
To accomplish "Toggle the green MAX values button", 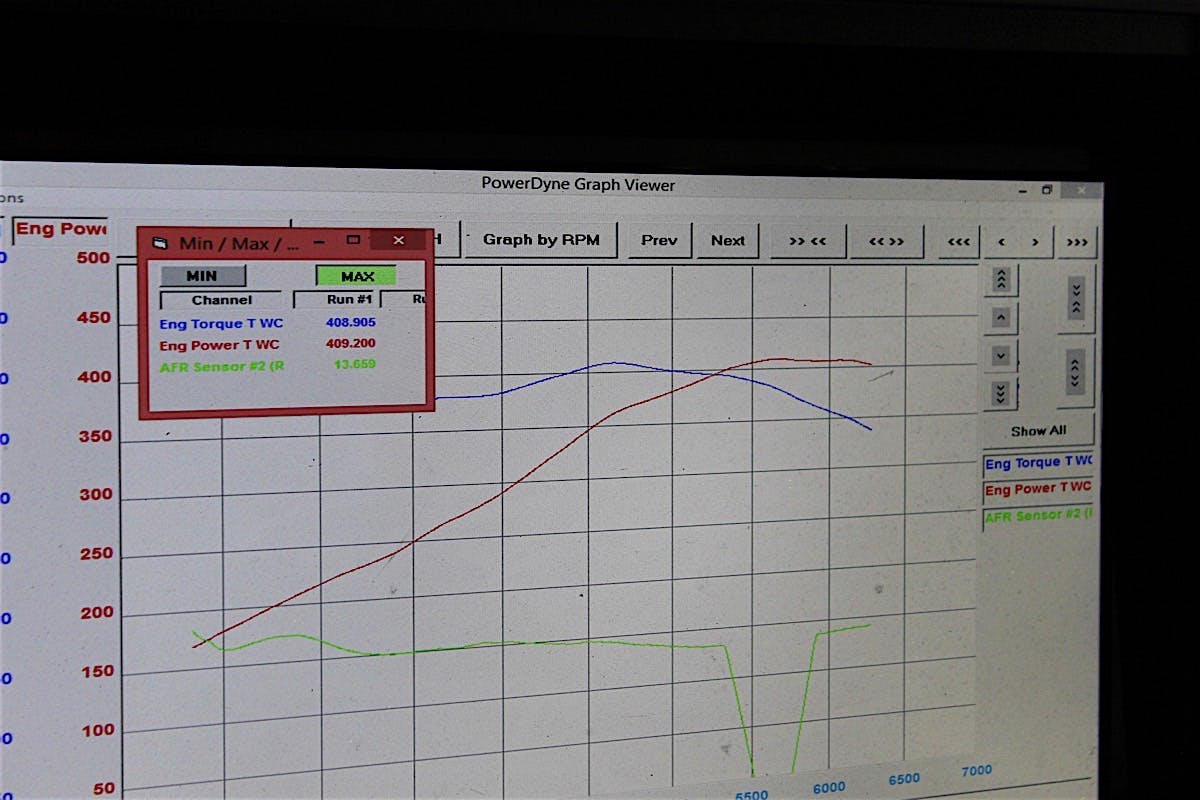I will pos(356,276).
